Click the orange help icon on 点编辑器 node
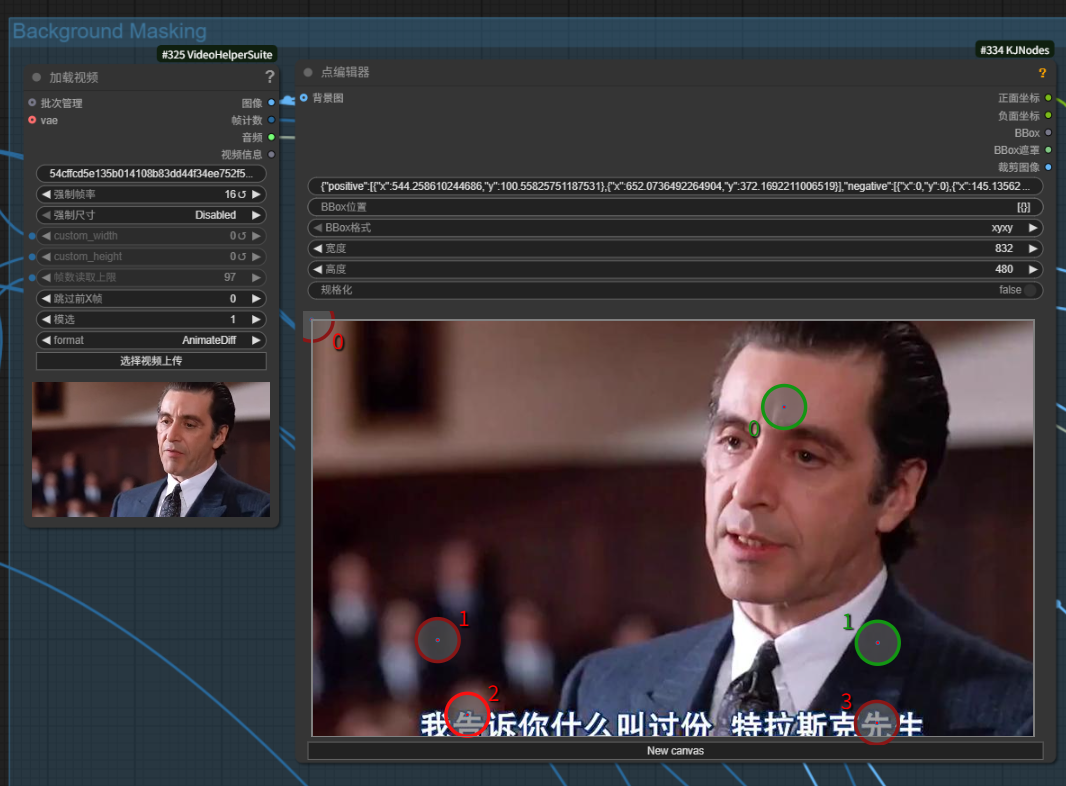Viewport: 1066px width, 786px height. (x=1042, y=73)
